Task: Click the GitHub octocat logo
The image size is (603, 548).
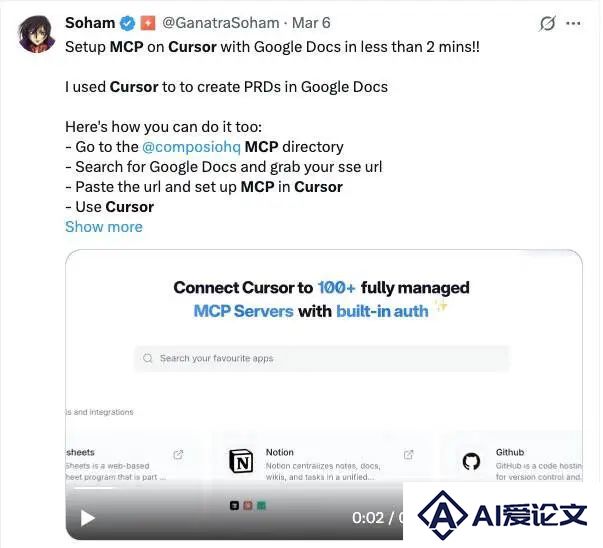Action: tap(471, 461)
